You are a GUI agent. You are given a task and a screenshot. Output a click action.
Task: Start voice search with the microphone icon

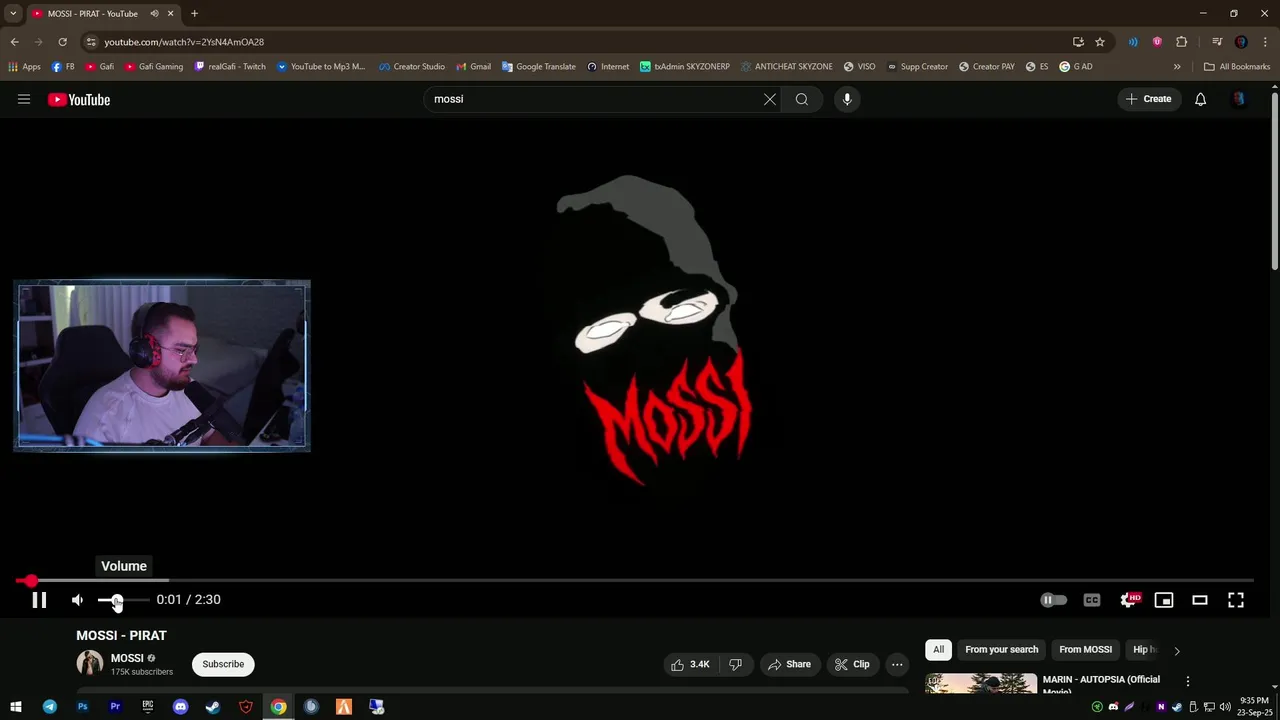click(847, 99)
